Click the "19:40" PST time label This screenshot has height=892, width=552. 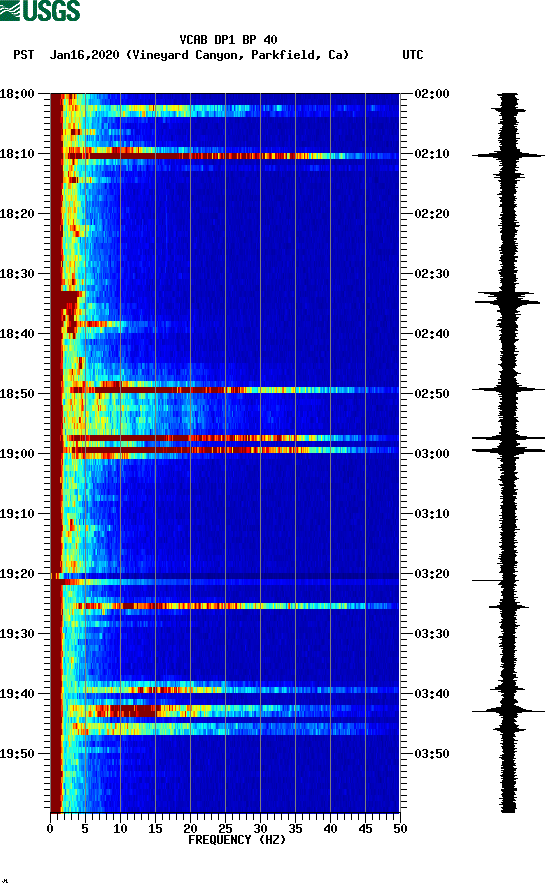pyautogui.click(x=17, y=694)
